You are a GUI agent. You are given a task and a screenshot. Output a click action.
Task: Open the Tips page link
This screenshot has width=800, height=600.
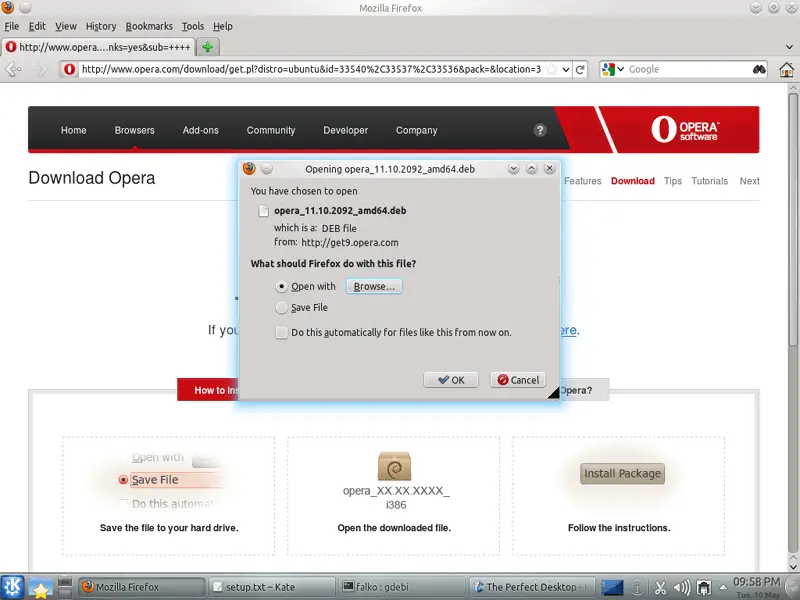(x=672, y=181)
